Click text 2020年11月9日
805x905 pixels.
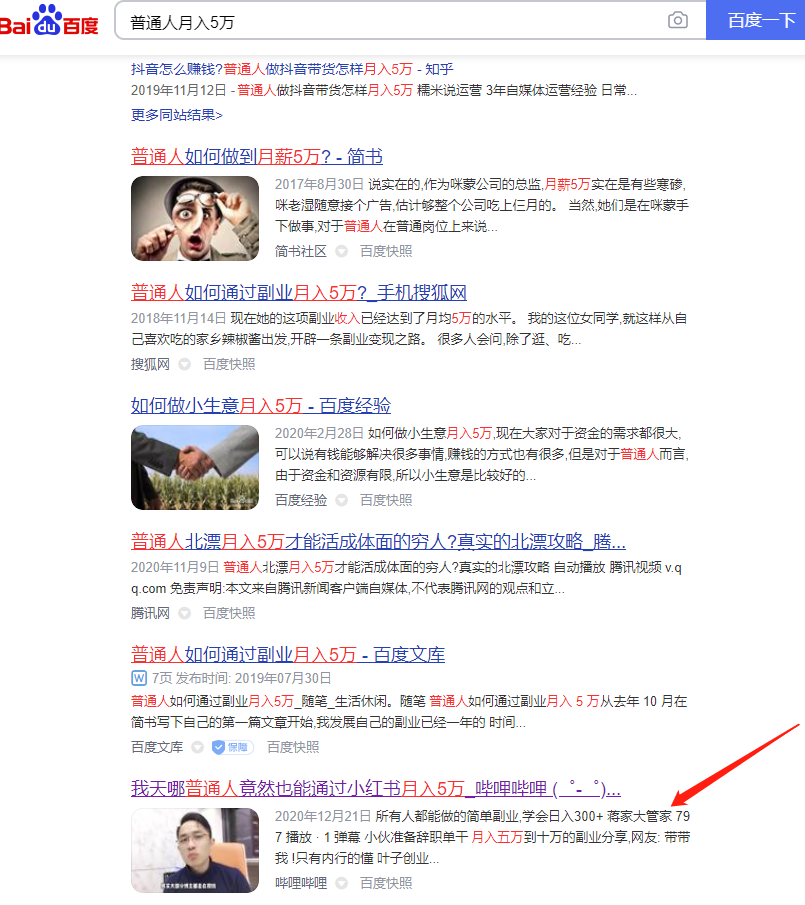tap(175, 567)
